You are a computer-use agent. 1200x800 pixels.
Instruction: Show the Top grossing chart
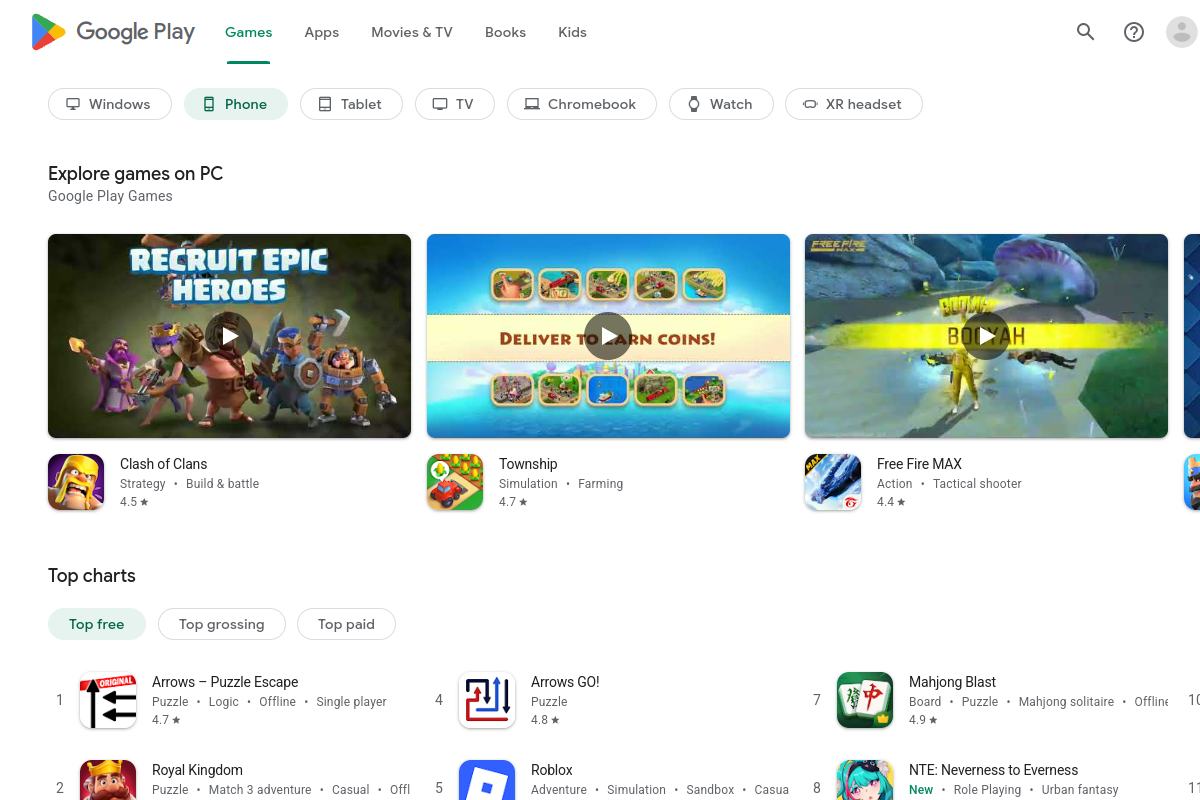click(x=222, y=624)
